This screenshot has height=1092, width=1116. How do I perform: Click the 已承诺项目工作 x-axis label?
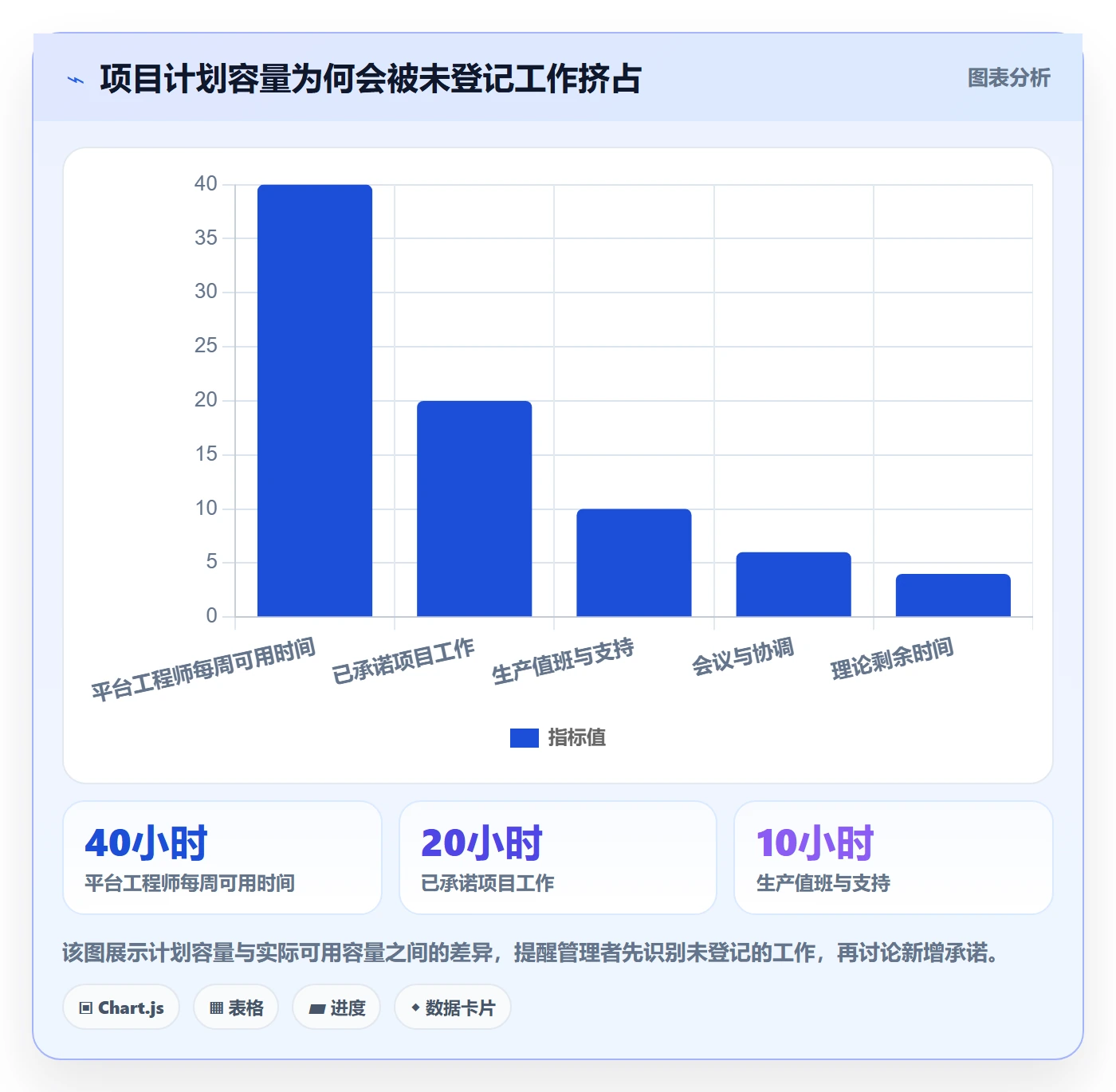pyautogui.click(x=403, y=661)
